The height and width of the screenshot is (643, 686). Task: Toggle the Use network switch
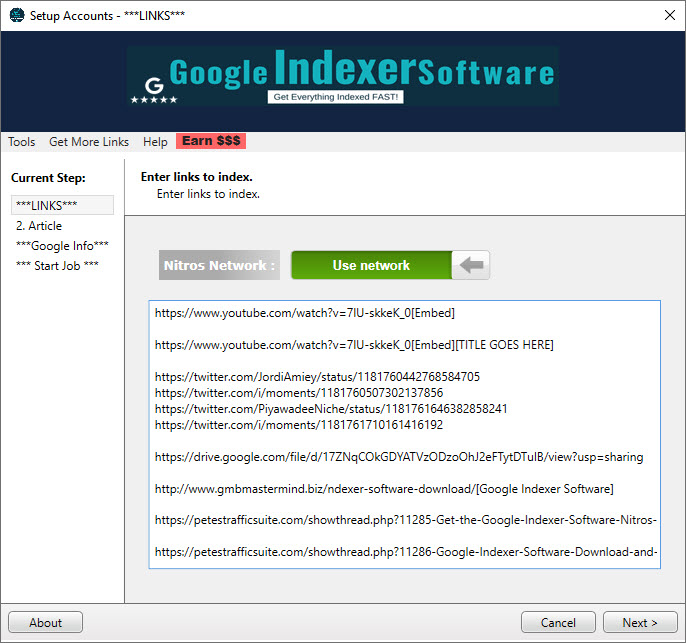[390, 265]
